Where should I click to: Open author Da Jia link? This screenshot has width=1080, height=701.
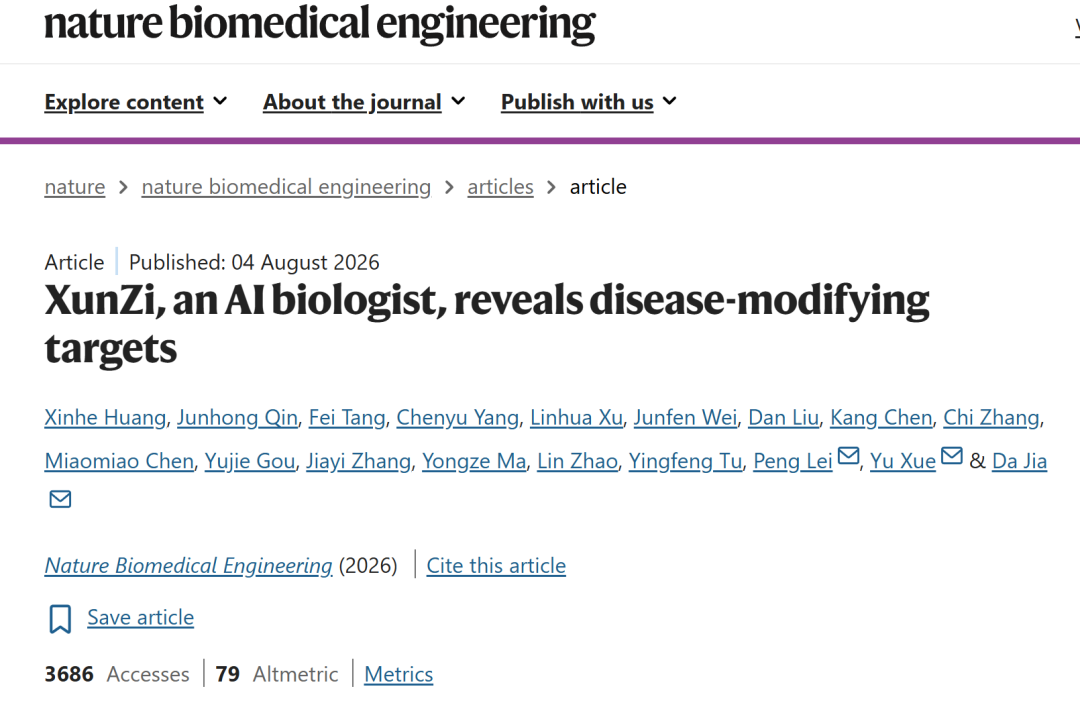1019,461
